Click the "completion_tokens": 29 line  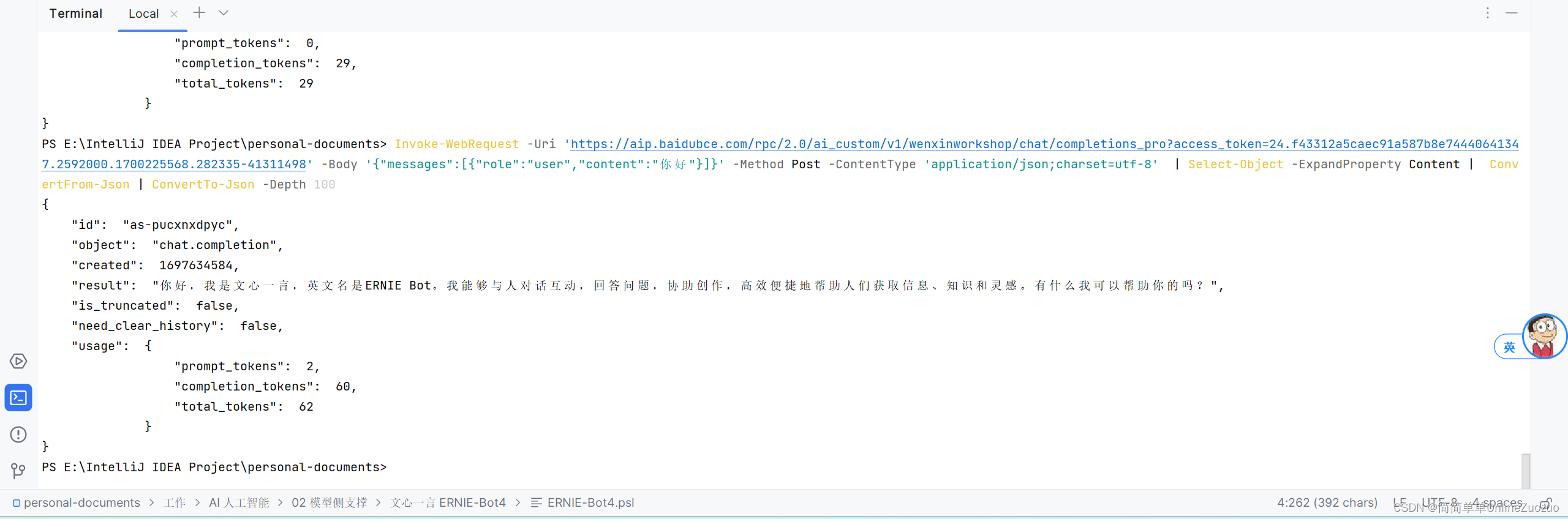tap(265, 63)
